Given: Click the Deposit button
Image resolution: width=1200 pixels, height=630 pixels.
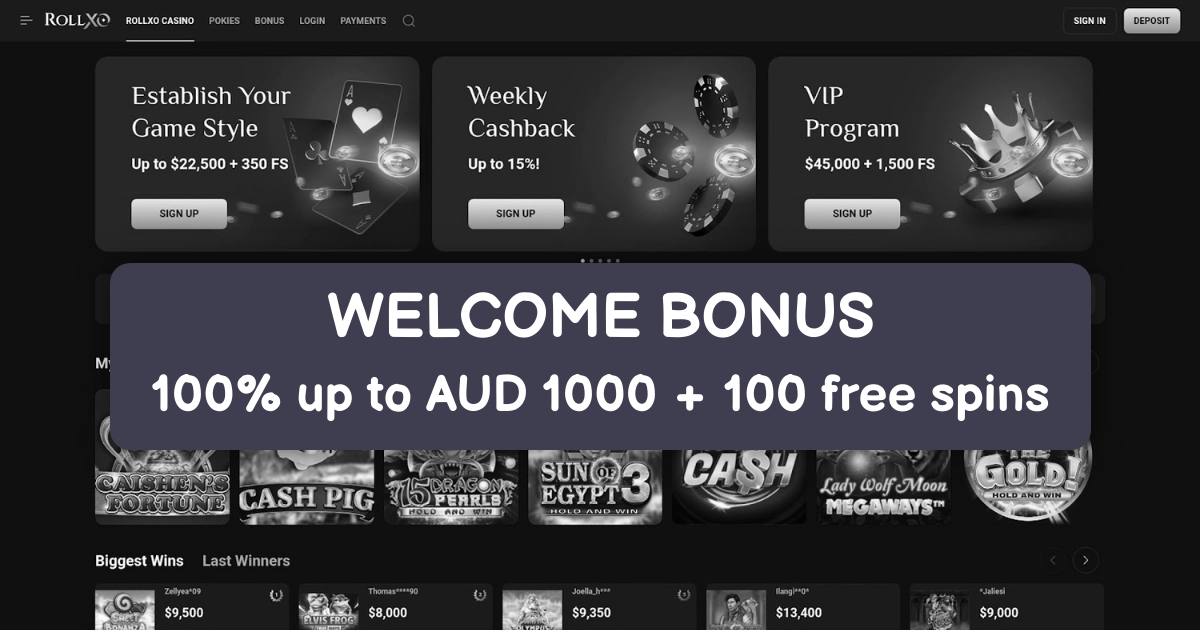Looking at the screenshot, I should tap(1151, 20).
